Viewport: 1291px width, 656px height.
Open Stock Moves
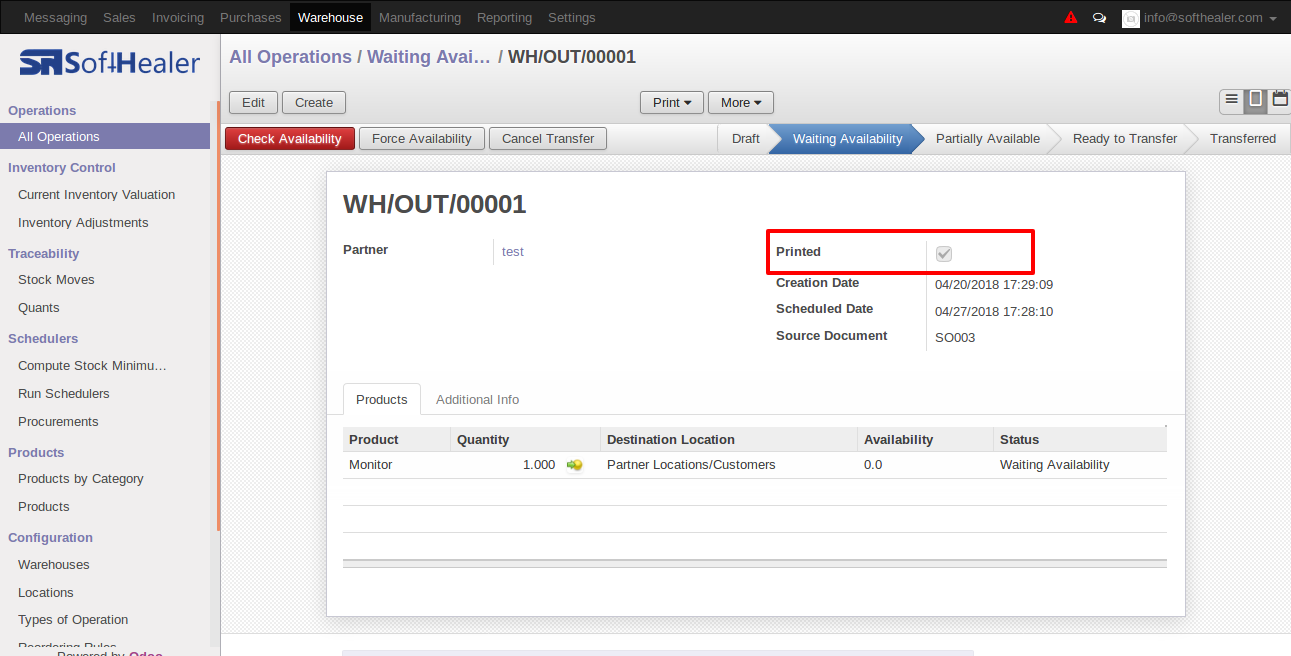56,280
